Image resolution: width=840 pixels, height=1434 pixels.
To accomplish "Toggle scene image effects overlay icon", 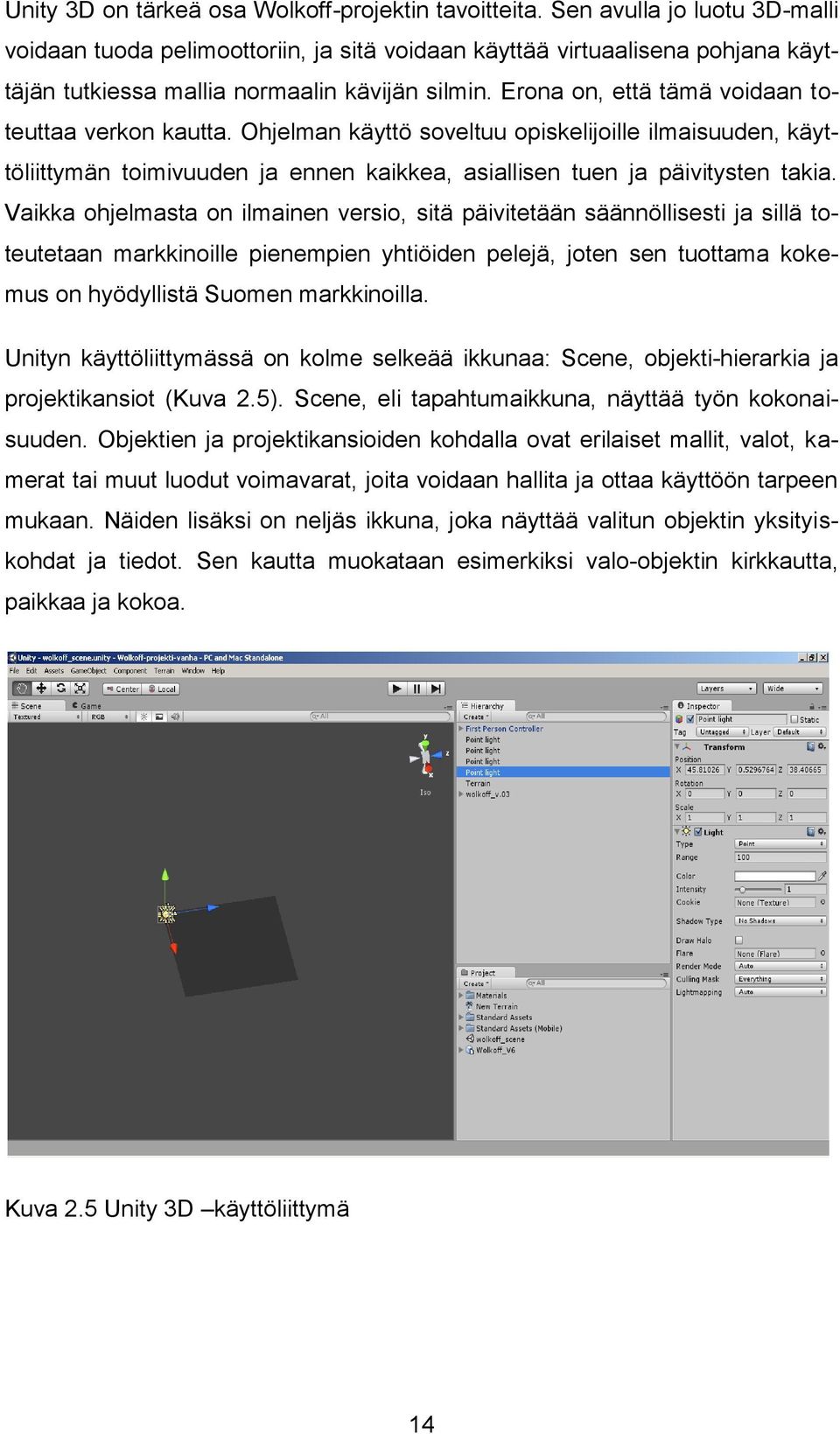I will coord(159,717).
